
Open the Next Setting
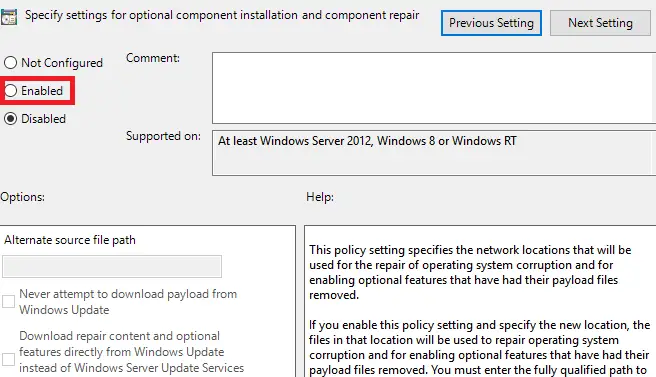coord(600,23)
